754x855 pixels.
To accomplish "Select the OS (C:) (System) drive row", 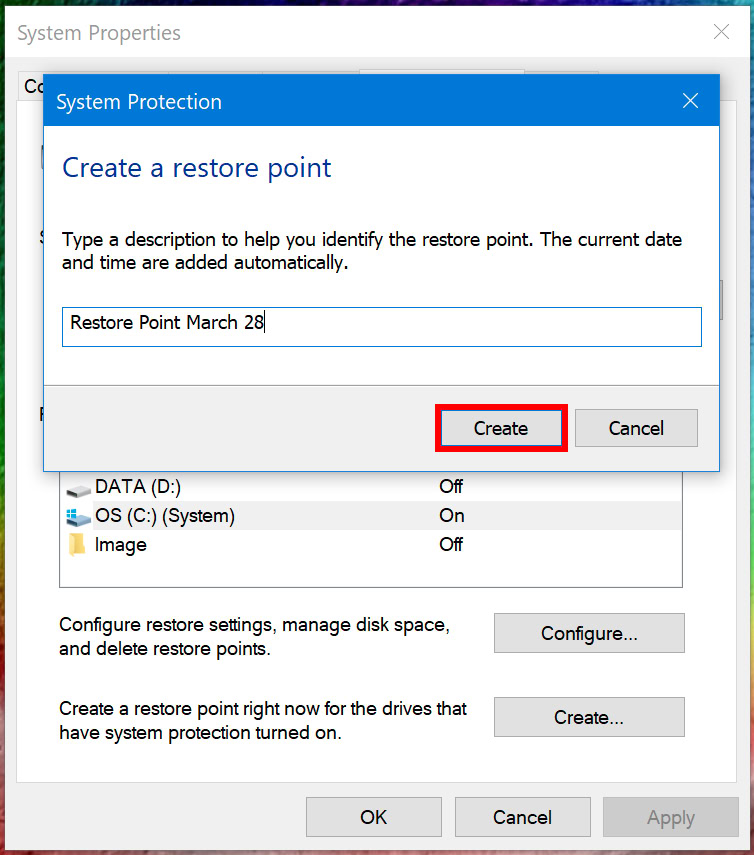I will point(371,515).
